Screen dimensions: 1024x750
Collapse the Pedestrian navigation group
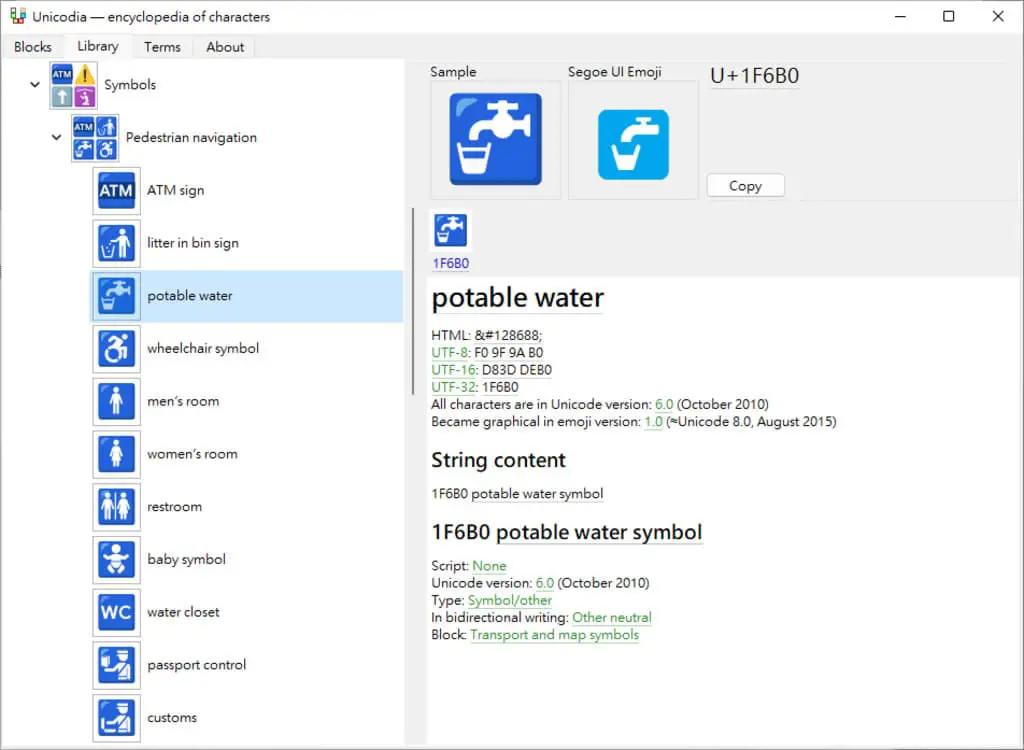[57, 137]
